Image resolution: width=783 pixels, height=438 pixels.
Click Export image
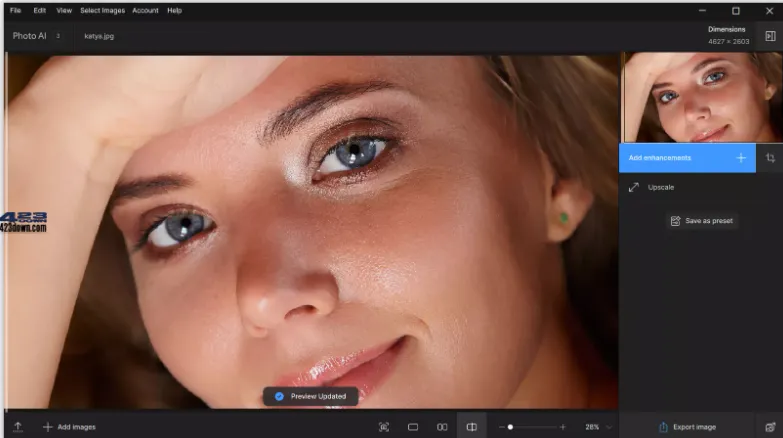[687, 427]
